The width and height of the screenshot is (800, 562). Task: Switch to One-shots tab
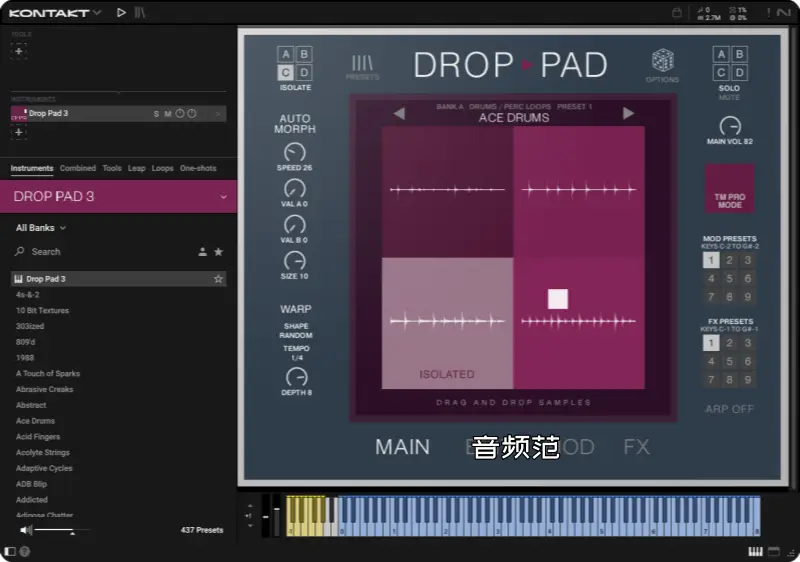(198, 168)
